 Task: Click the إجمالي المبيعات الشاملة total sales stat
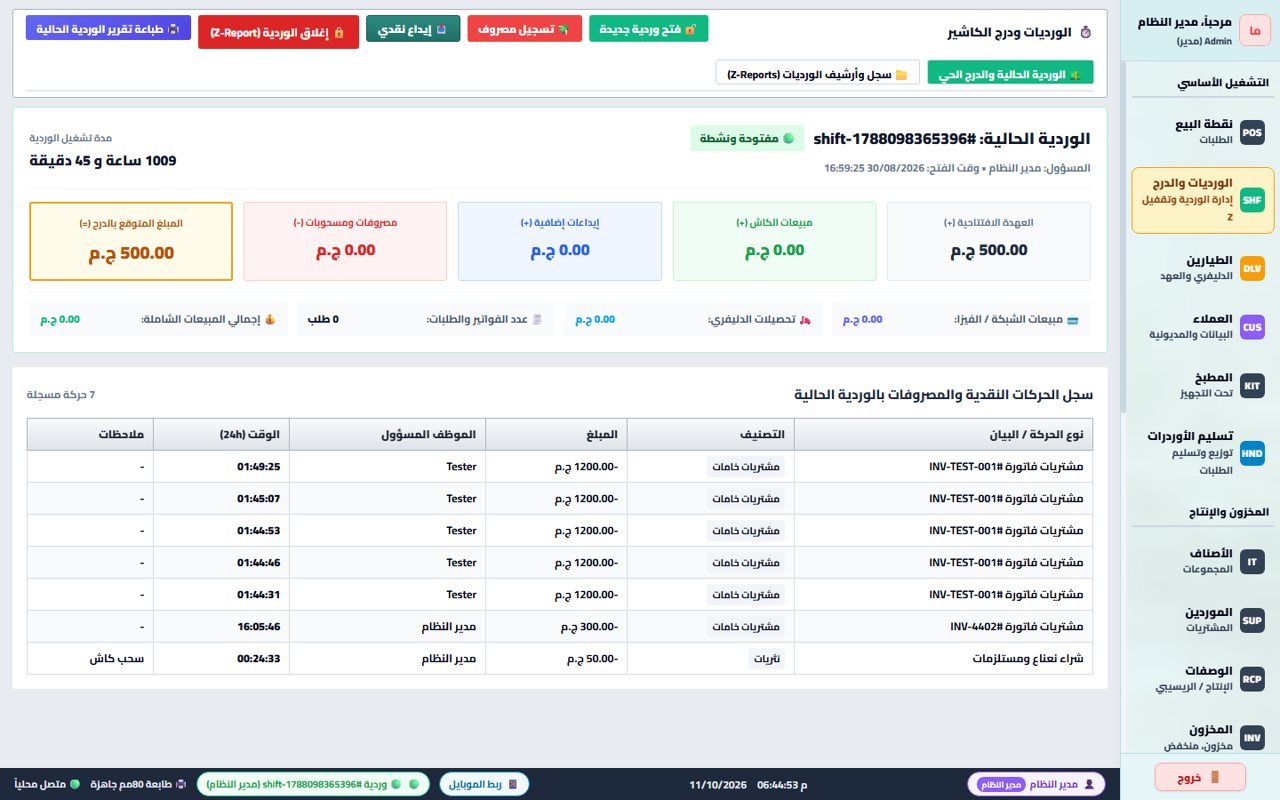point(158,319)
